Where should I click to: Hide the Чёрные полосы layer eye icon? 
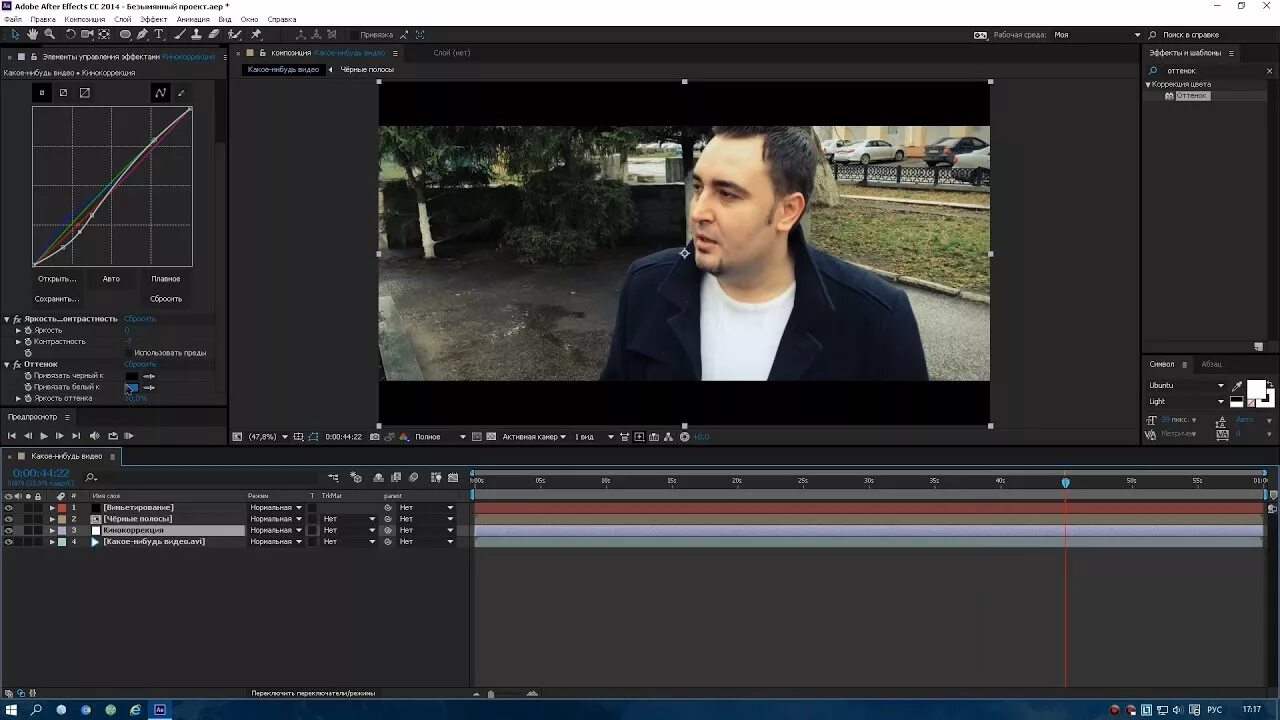point(8,519)
